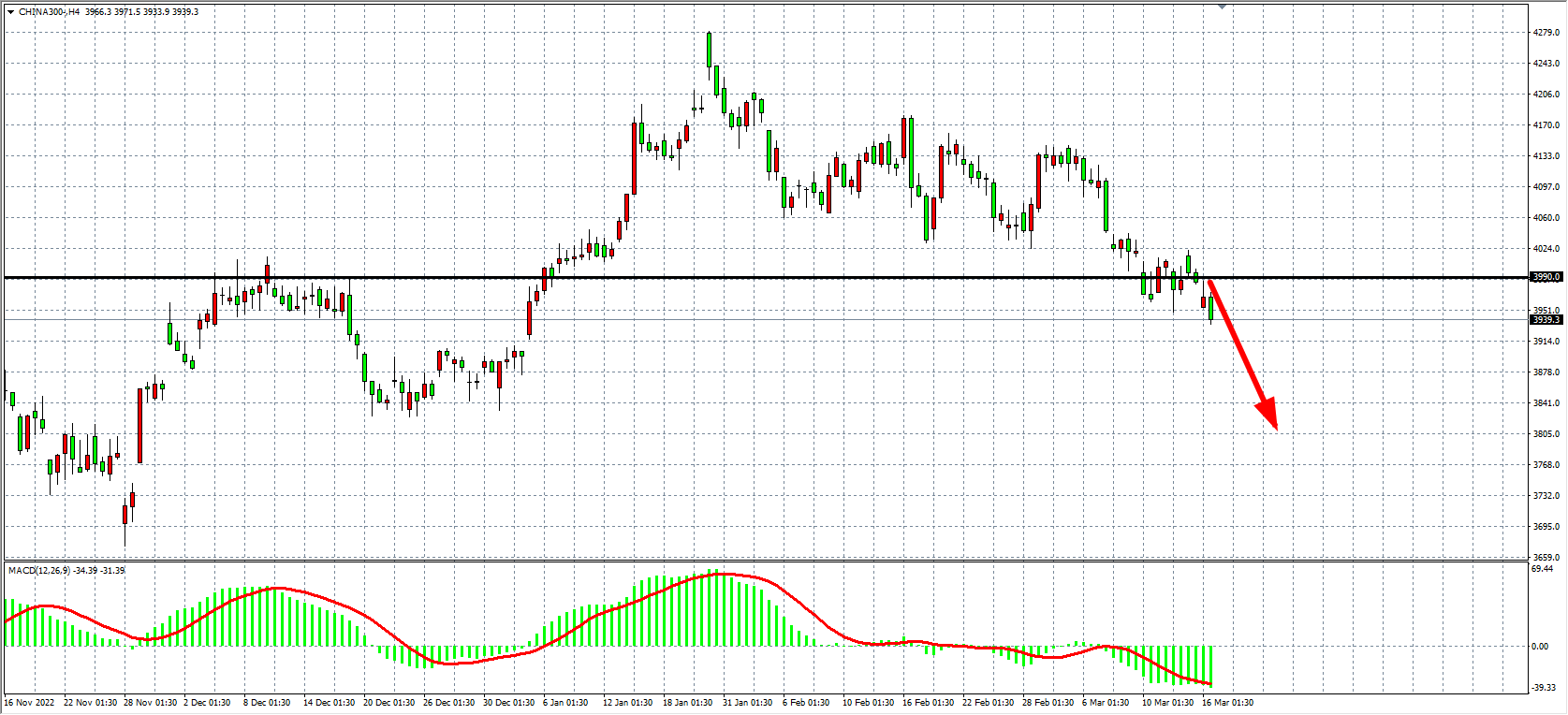Viewport: 1568px width, 715px height.
Task: Click the -39.33 MACD scale label
Action: (x=1543, y=688)
